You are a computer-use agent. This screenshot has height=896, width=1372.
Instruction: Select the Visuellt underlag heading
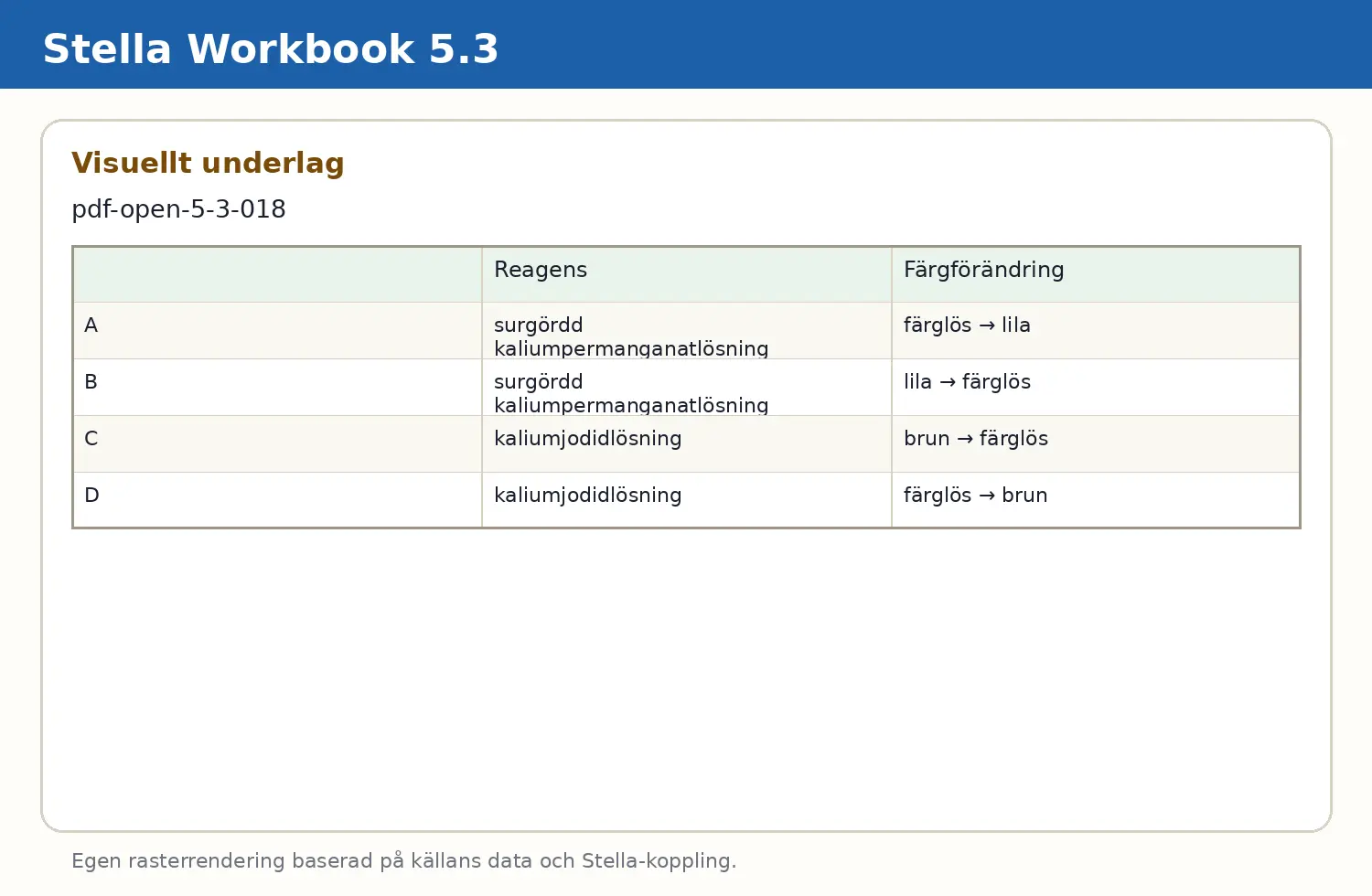208,163
